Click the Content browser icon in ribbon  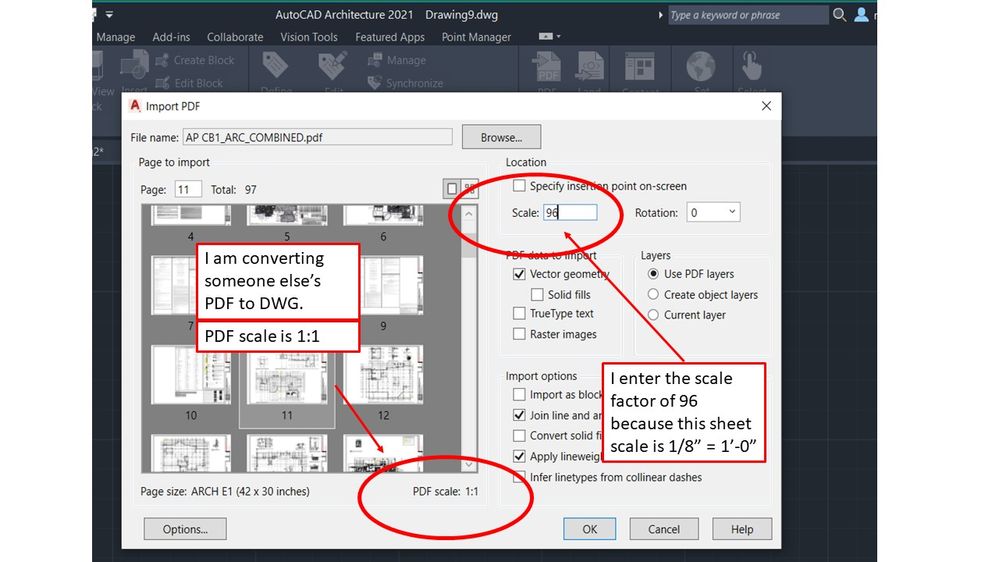[x=640, y=66]
